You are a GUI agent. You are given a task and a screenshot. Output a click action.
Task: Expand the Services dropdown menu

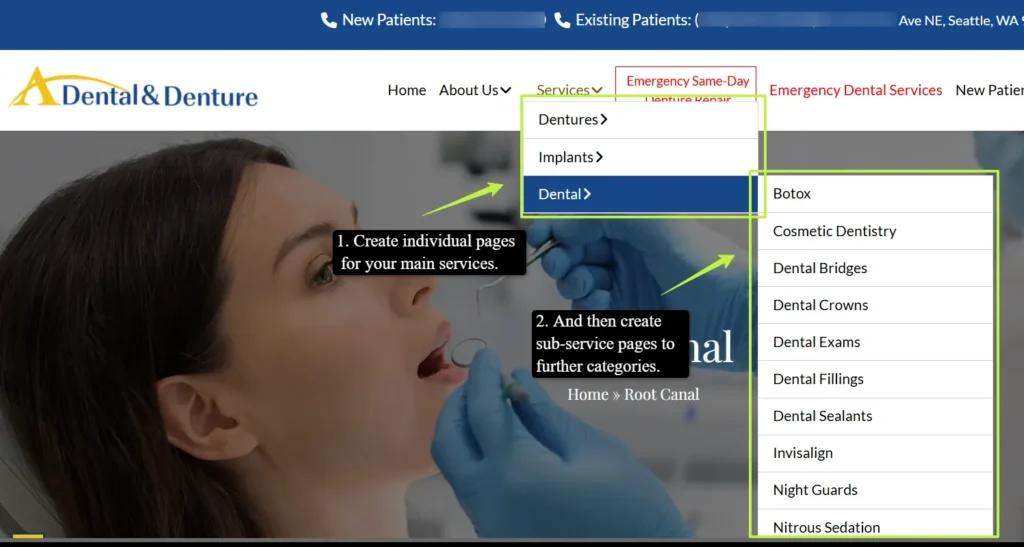[569, 90]
